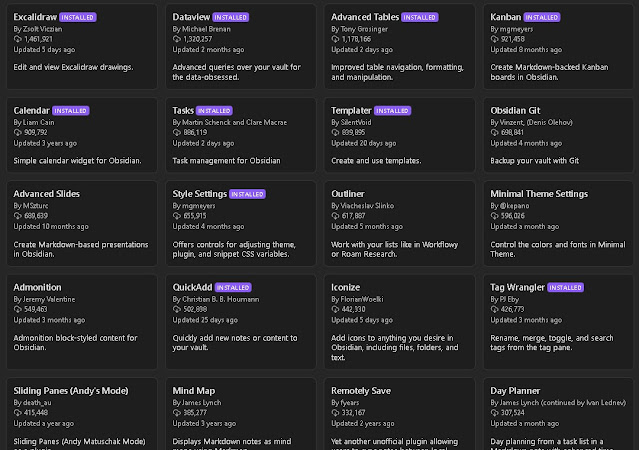639x450 pixels.
Task: Select the Minimal Theme Settings title
Action: pos(539,194)
